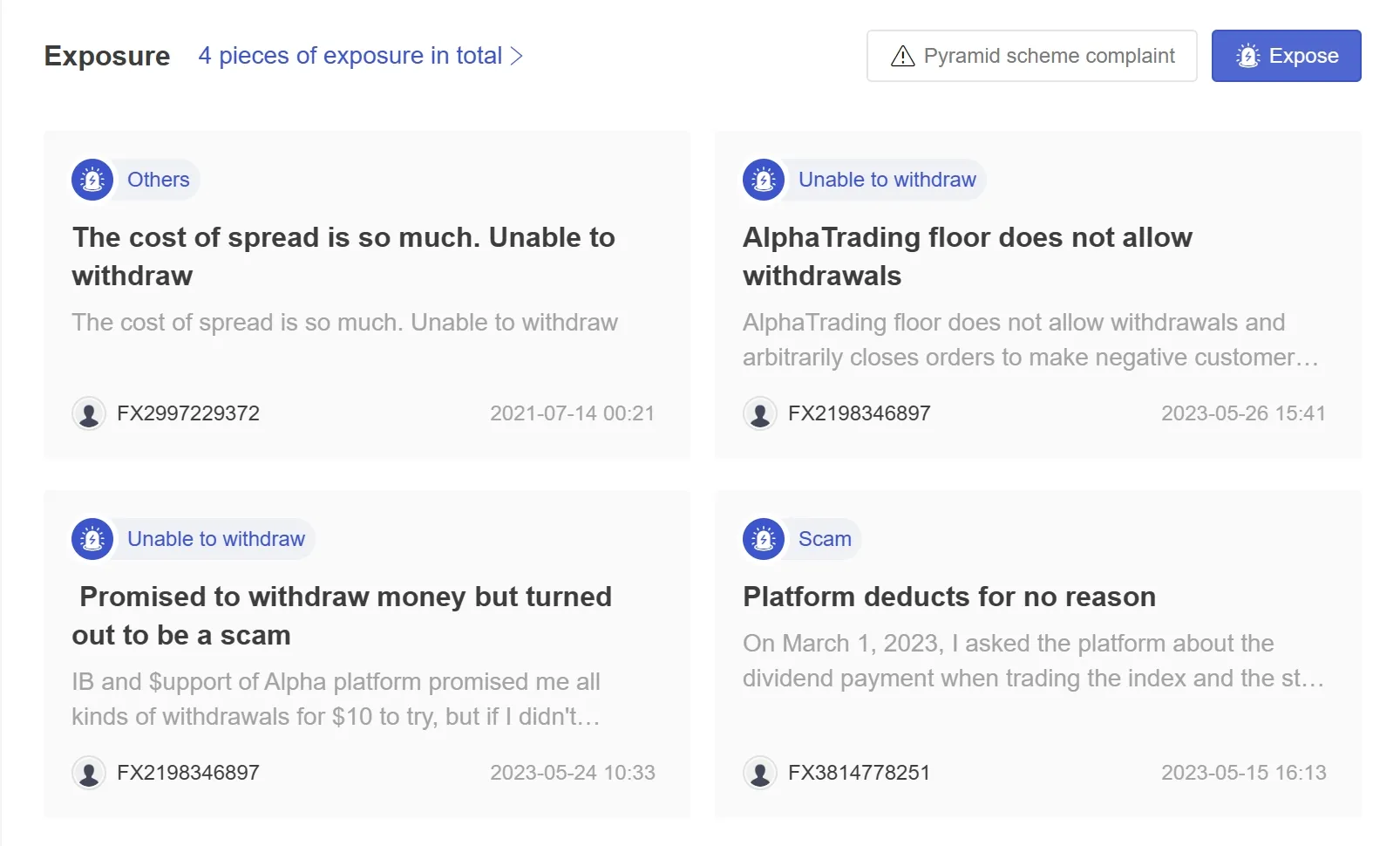Click description 'On March 1, 2023, I asked'
Screen dimensions: 1400x846
coord(1034,661)
